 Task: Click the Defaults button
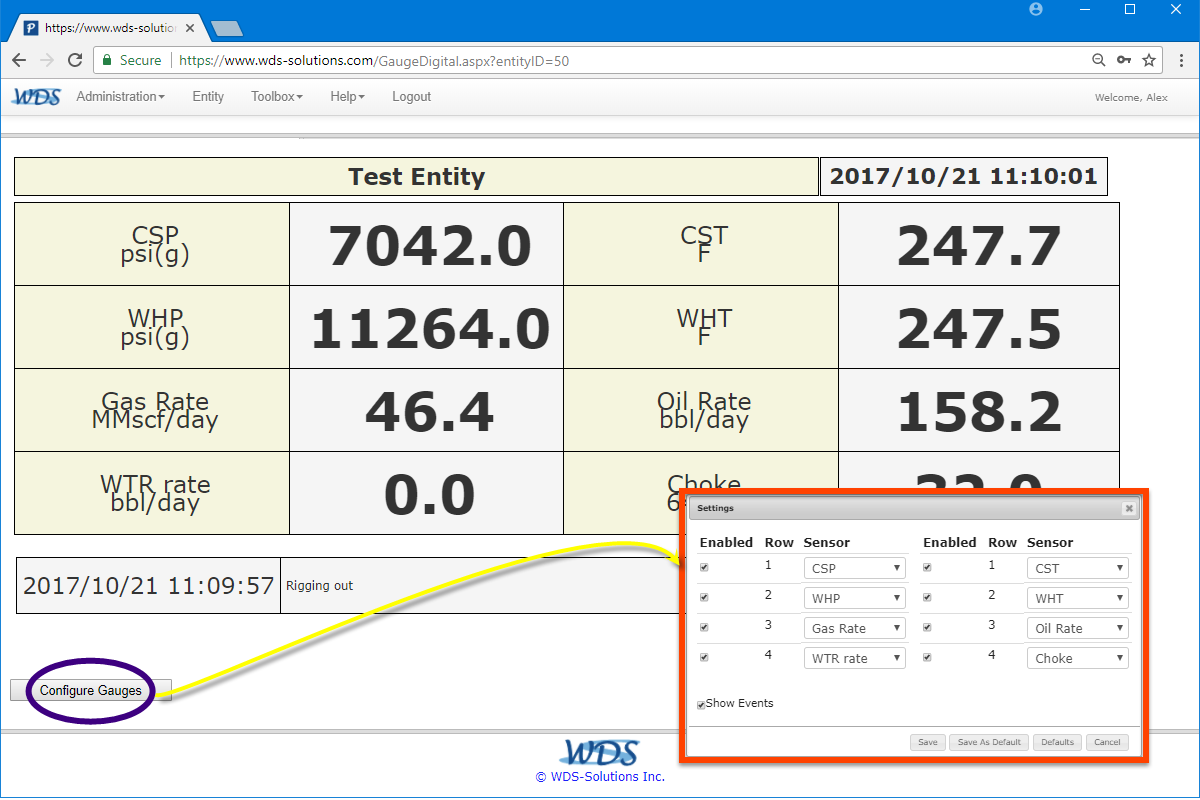tap(1057, 742)
